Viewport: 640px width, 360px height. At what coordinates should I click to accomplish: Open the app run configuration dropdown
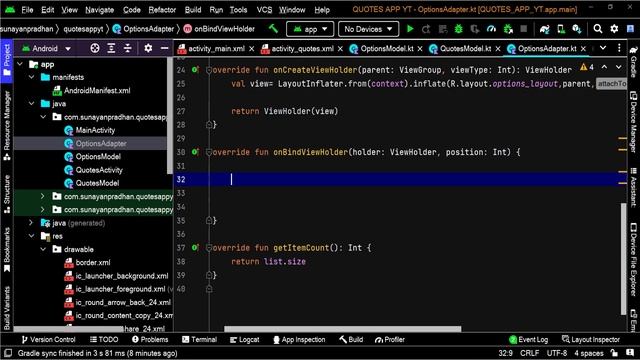coord(310,29)
